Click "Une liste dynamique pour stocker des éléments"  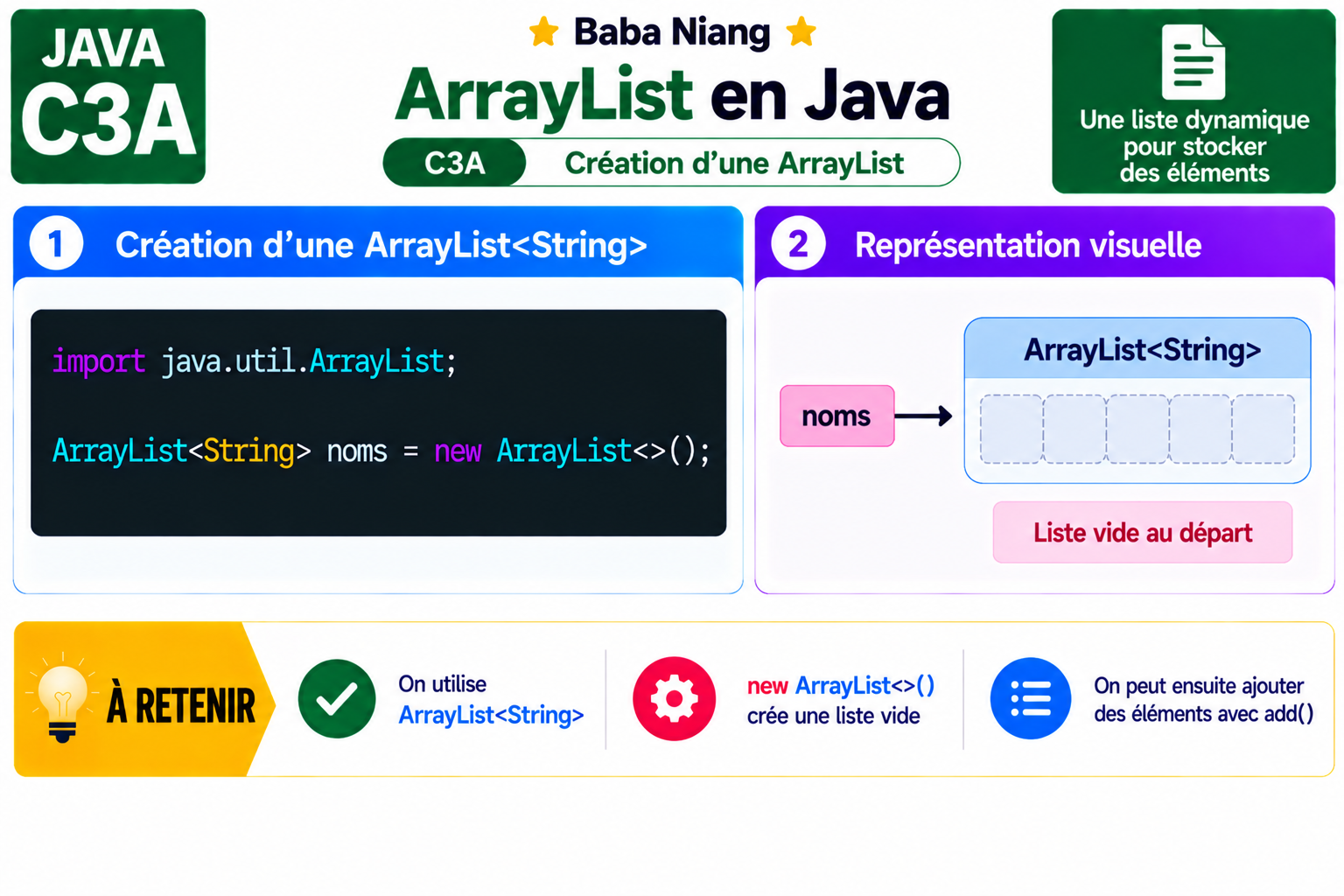[x=1194, y=146]
